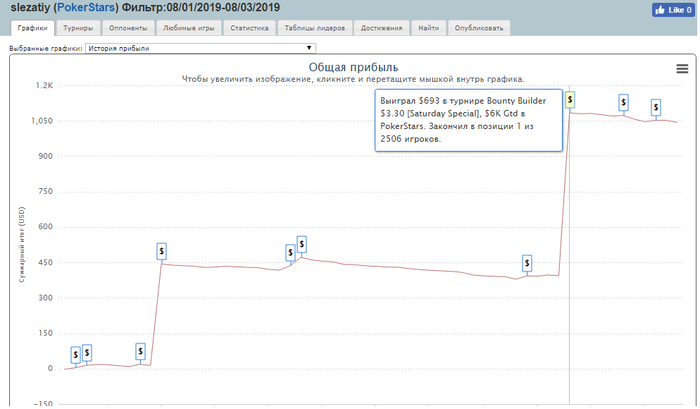Screen dimensions: 700x409
Task: Click the 450 y-axis label
Action: pyautogui.click(x=46, y=263)
